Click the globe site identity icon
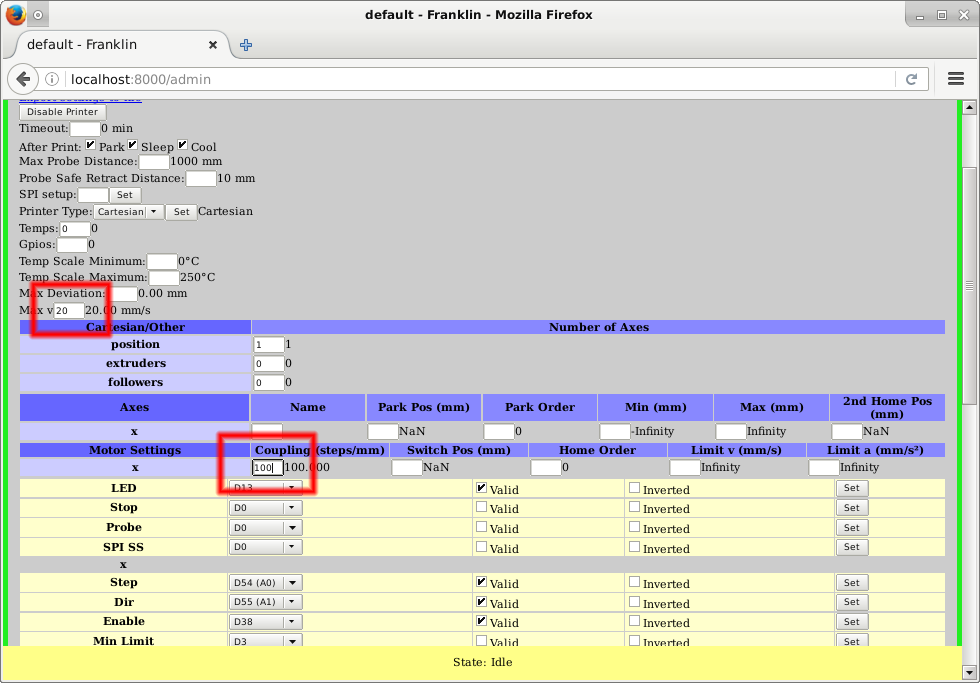 point(53,79)
